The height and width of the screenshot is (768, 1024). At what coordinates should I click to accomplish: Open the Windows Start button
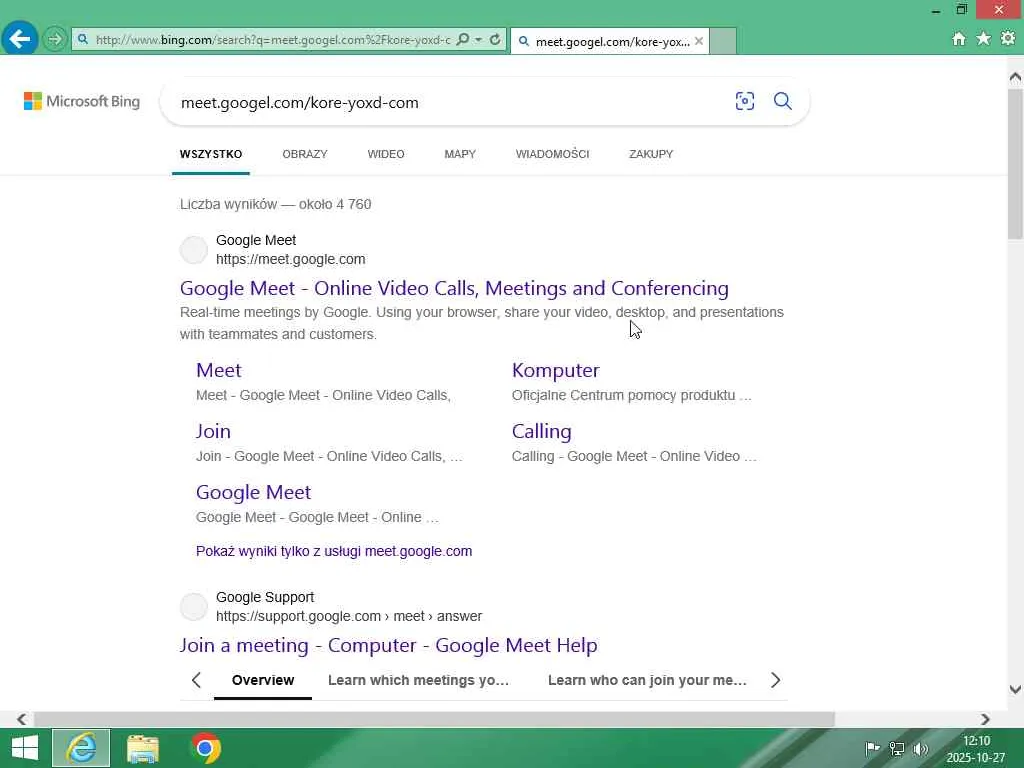coord(25,748)
